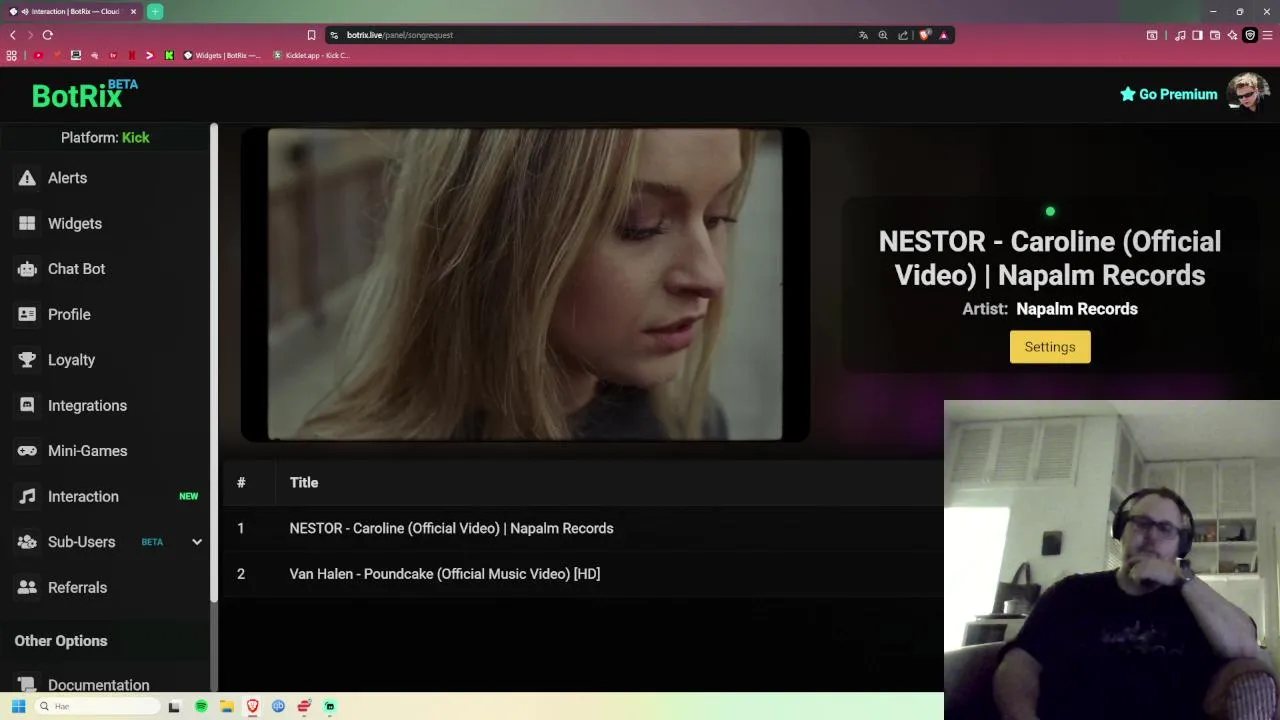Bookmark this page icon
1280x720 pixels.
[x=311, y=35]
